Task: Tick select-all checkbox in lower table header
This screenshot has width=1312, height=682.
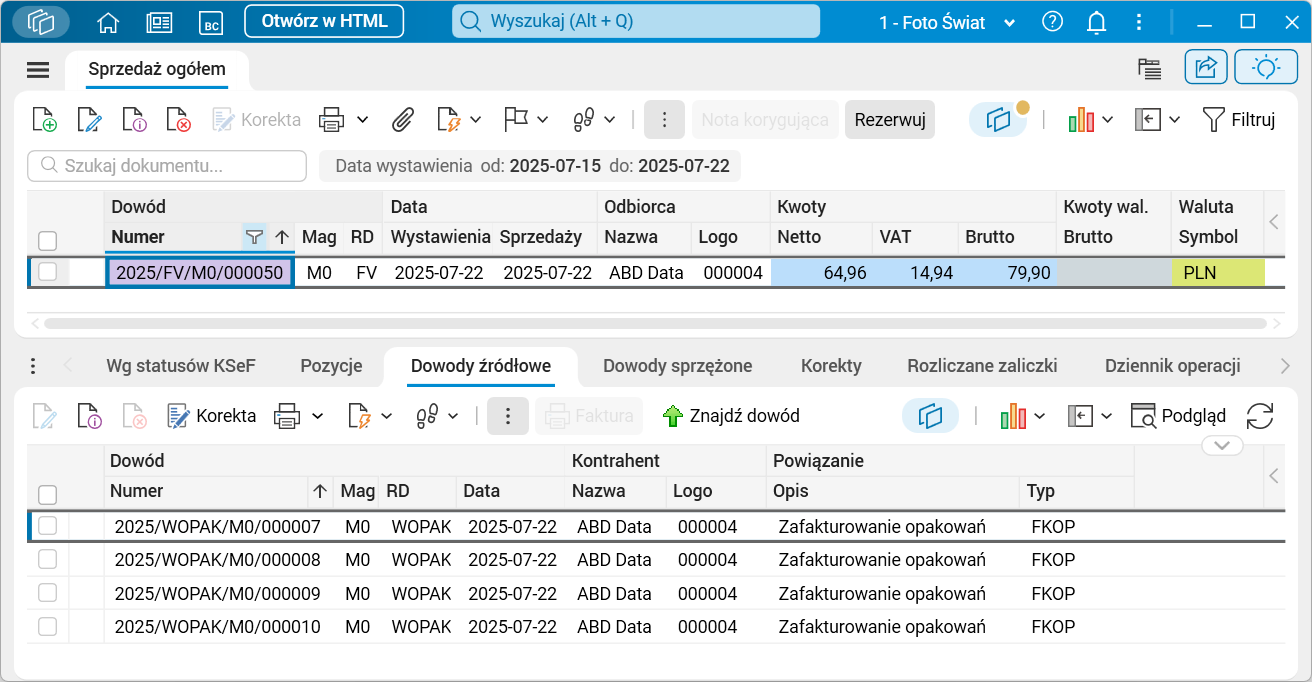Action: (x=47, y=494)
